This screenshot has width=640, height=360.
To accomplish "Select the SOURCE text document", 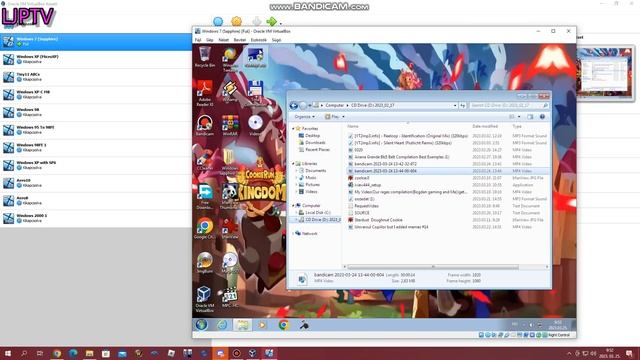I will 362,213.
